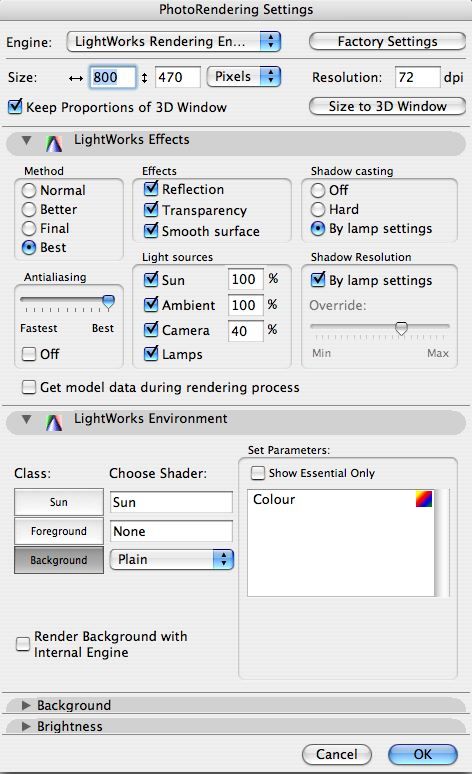Set Shadow casting to Off
The width and height of the screenshot is (472, 774).
318,190
